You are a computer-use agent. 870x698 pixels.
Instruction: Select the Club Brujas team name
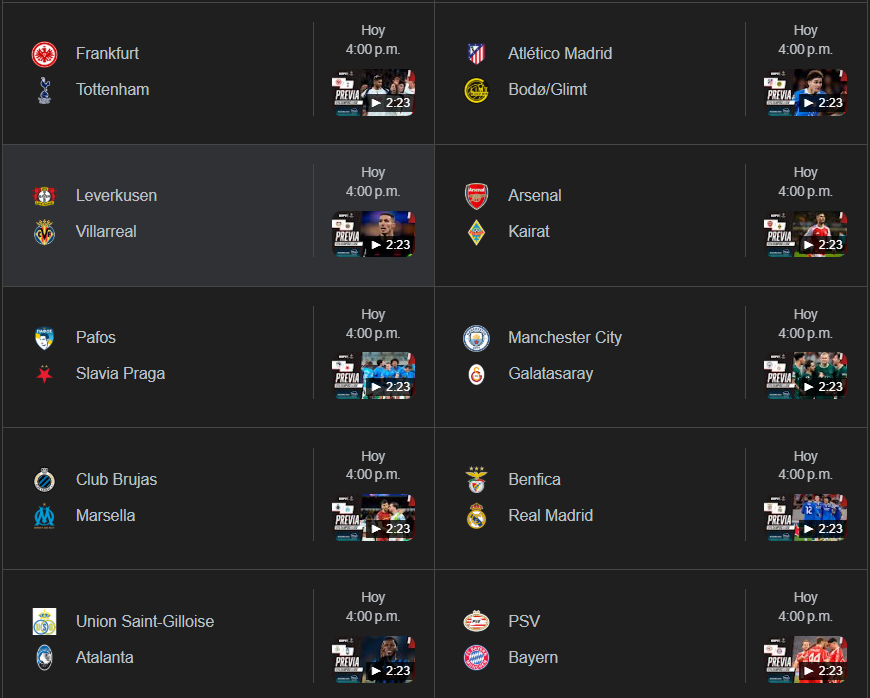point(116,480)
